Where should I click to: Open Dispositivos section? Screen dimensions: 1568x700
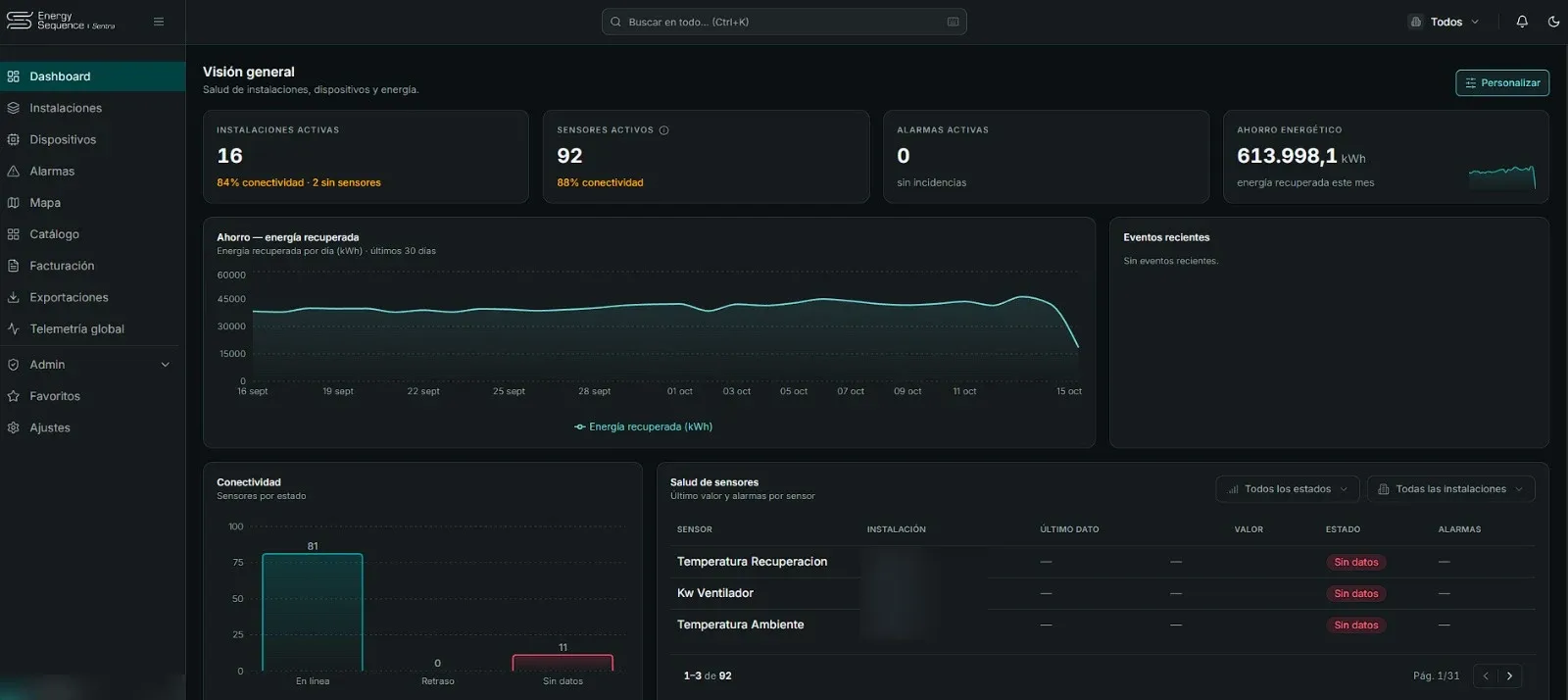[x=92, y=139]
